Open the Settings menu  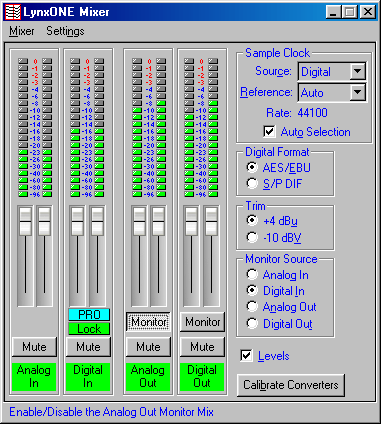(x=65, y=31)
